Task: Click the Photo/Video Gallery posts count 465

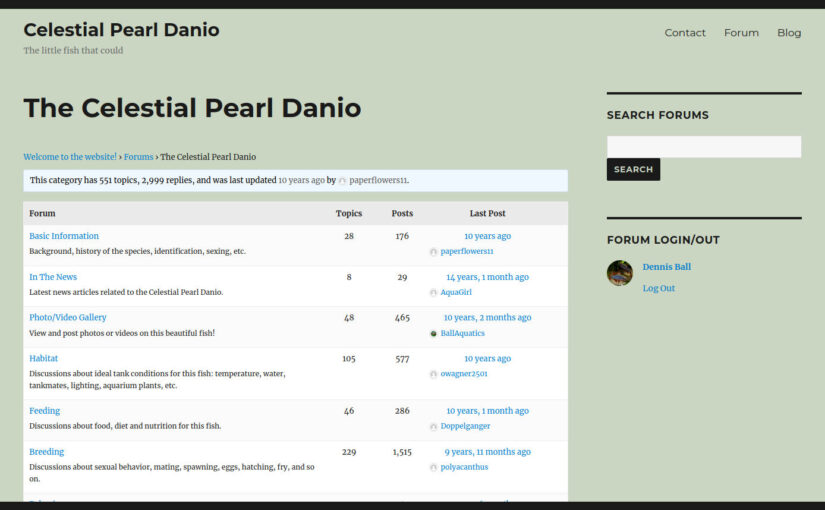Action: pyautogui.click(x=402, y=317)
